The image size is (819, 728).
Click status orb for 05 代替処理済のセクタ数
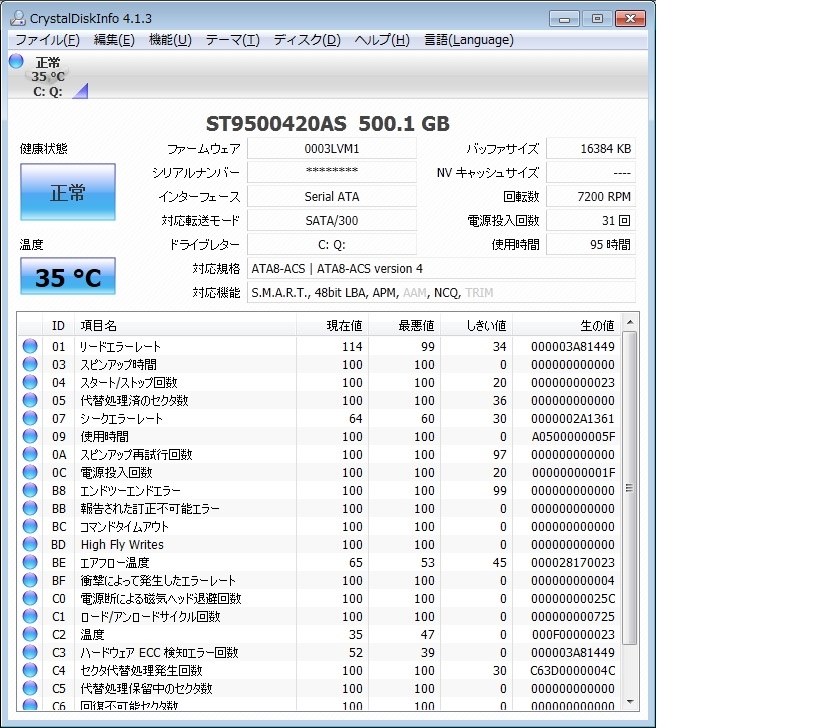click(x=30, y=400)
